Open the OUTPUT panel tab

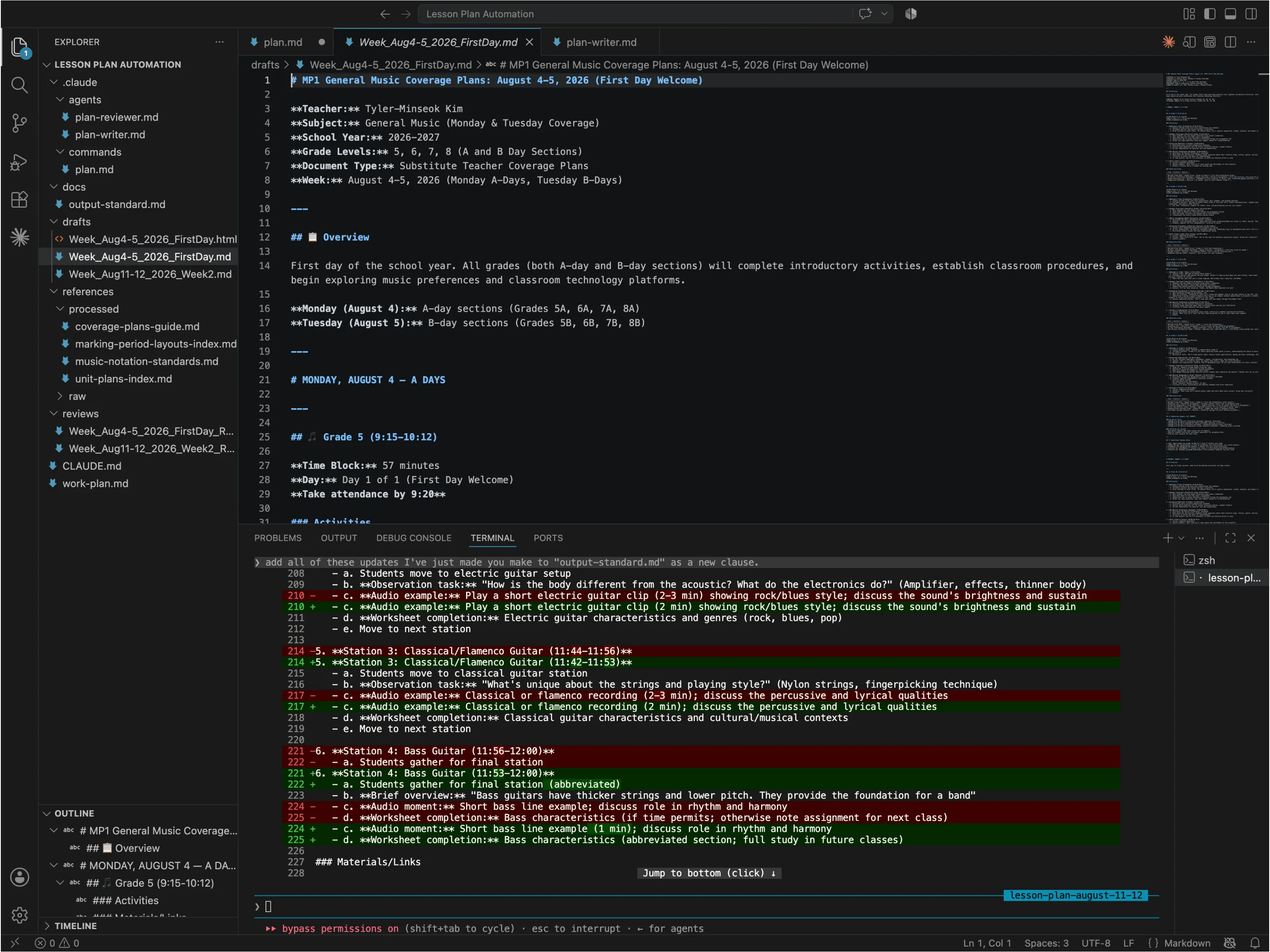[x=339, y=538]
